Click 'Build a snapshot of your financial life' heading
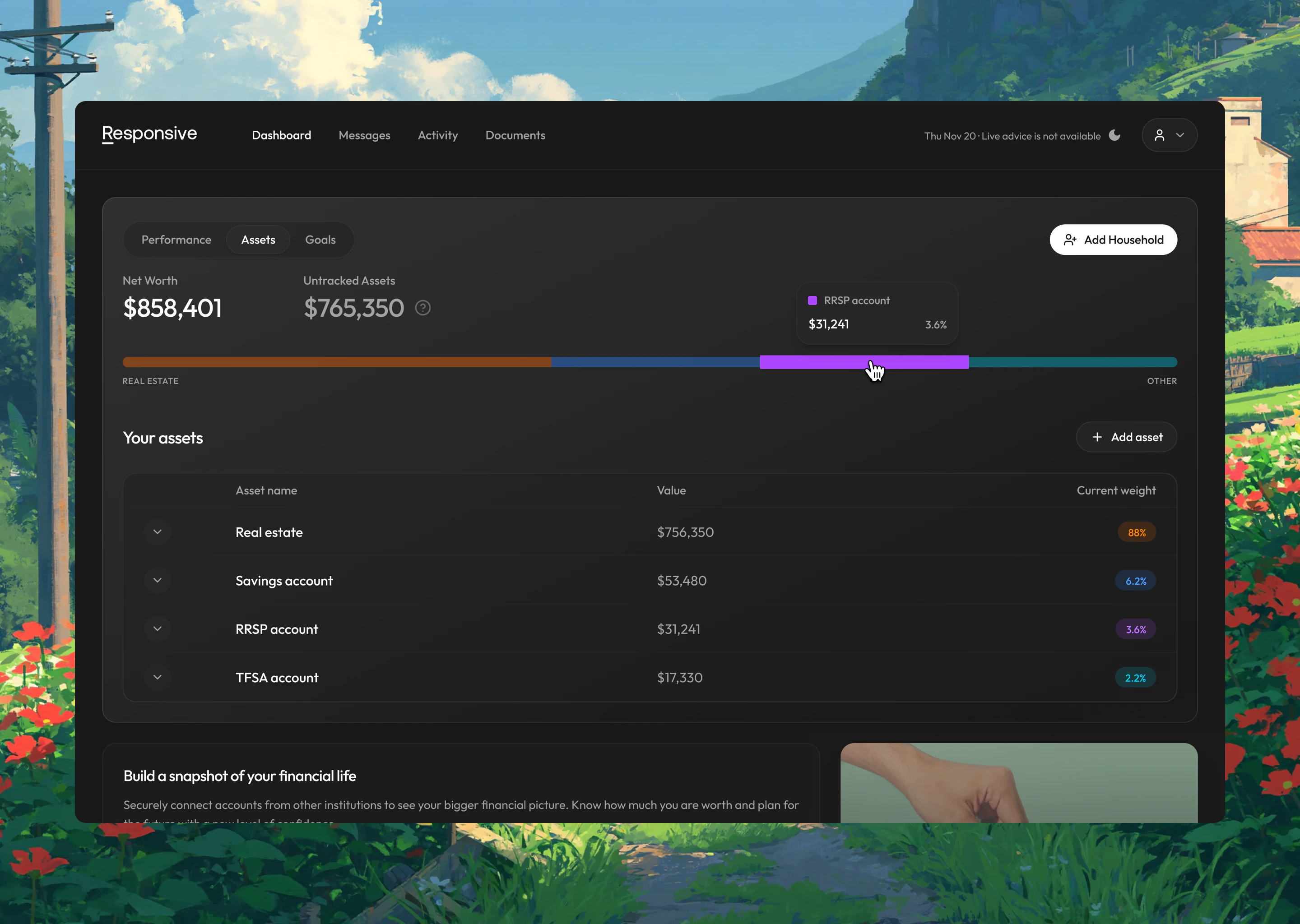 tap(240, 776)
